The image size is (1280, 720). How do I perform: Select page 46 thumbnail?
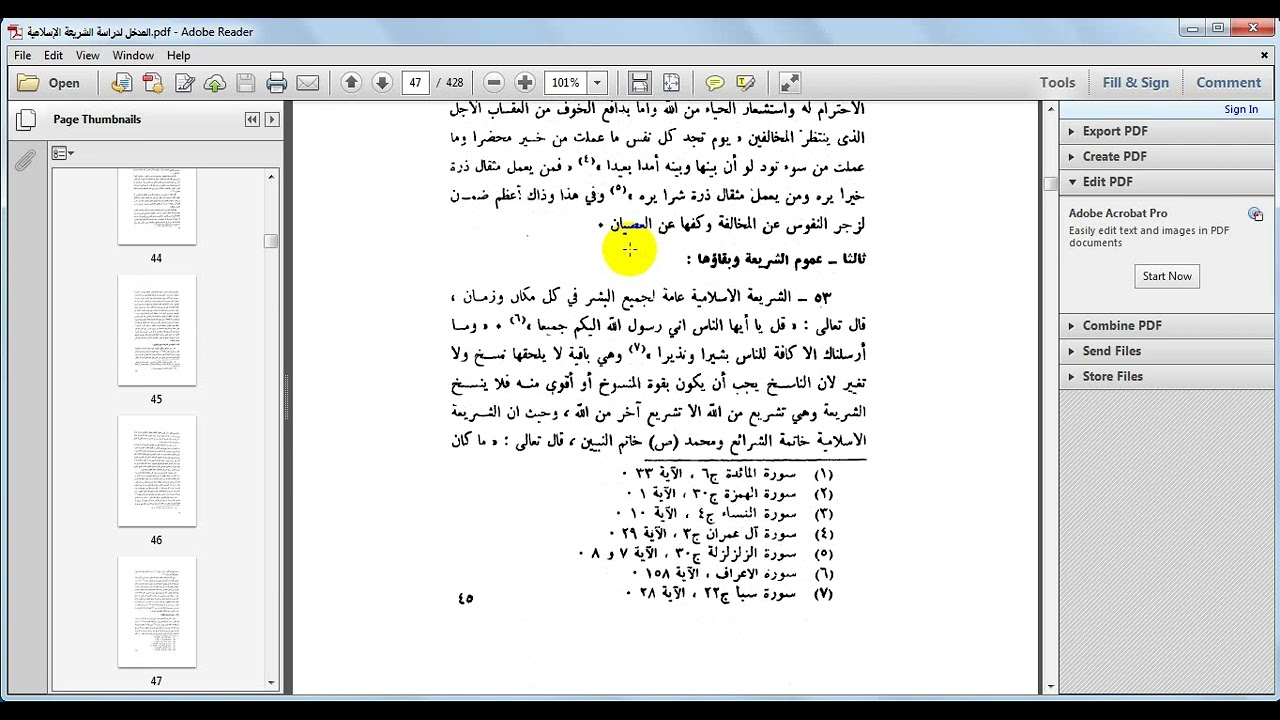point(157,471)
